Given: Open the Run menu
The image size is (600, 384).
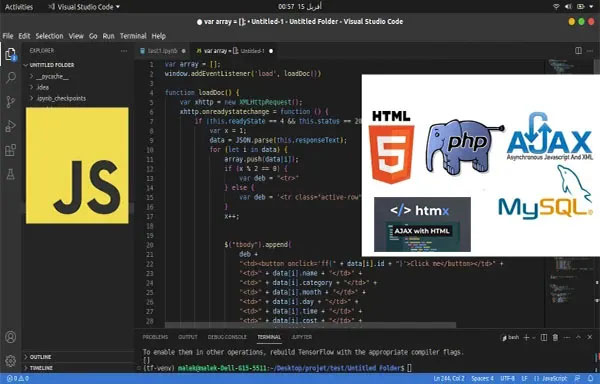Looking at the screenshot, I should click(108, 36).
